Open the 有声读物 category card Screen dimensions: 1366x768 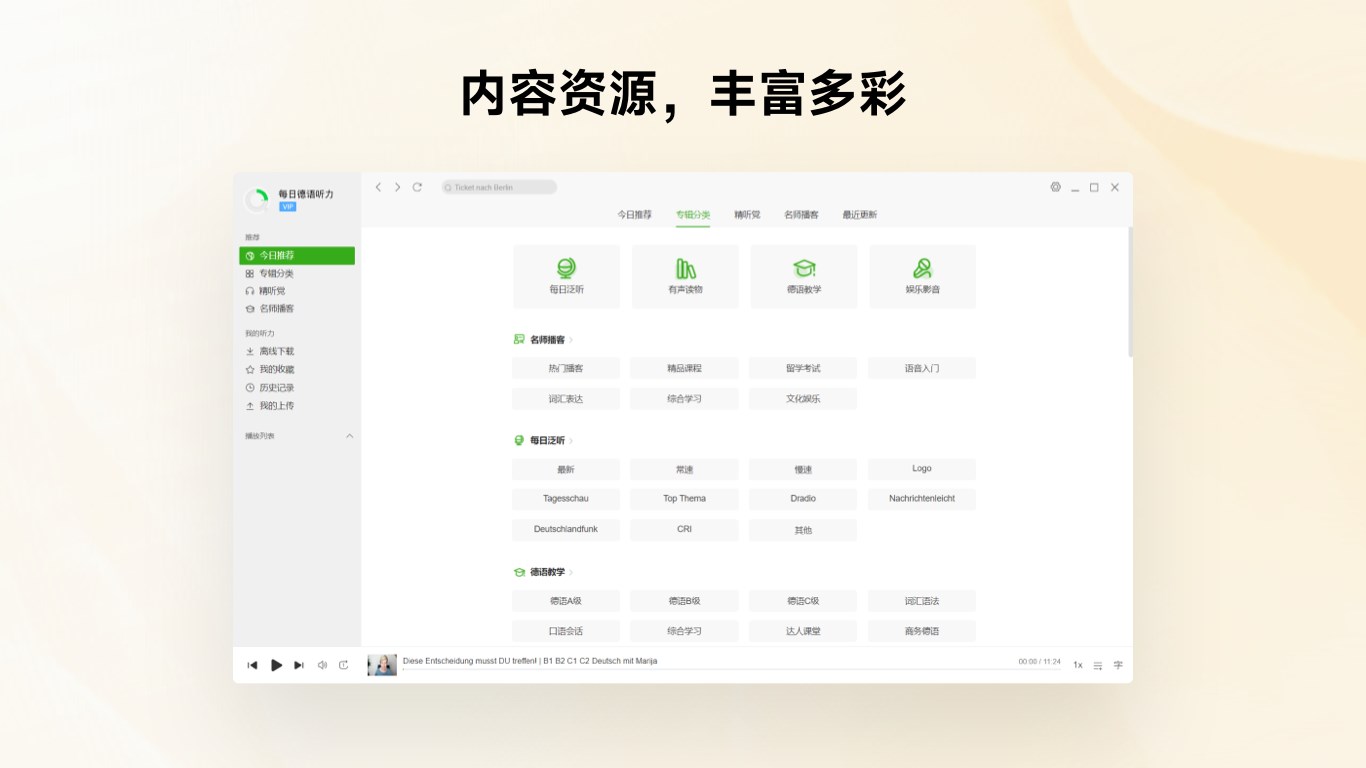[685, 277]
